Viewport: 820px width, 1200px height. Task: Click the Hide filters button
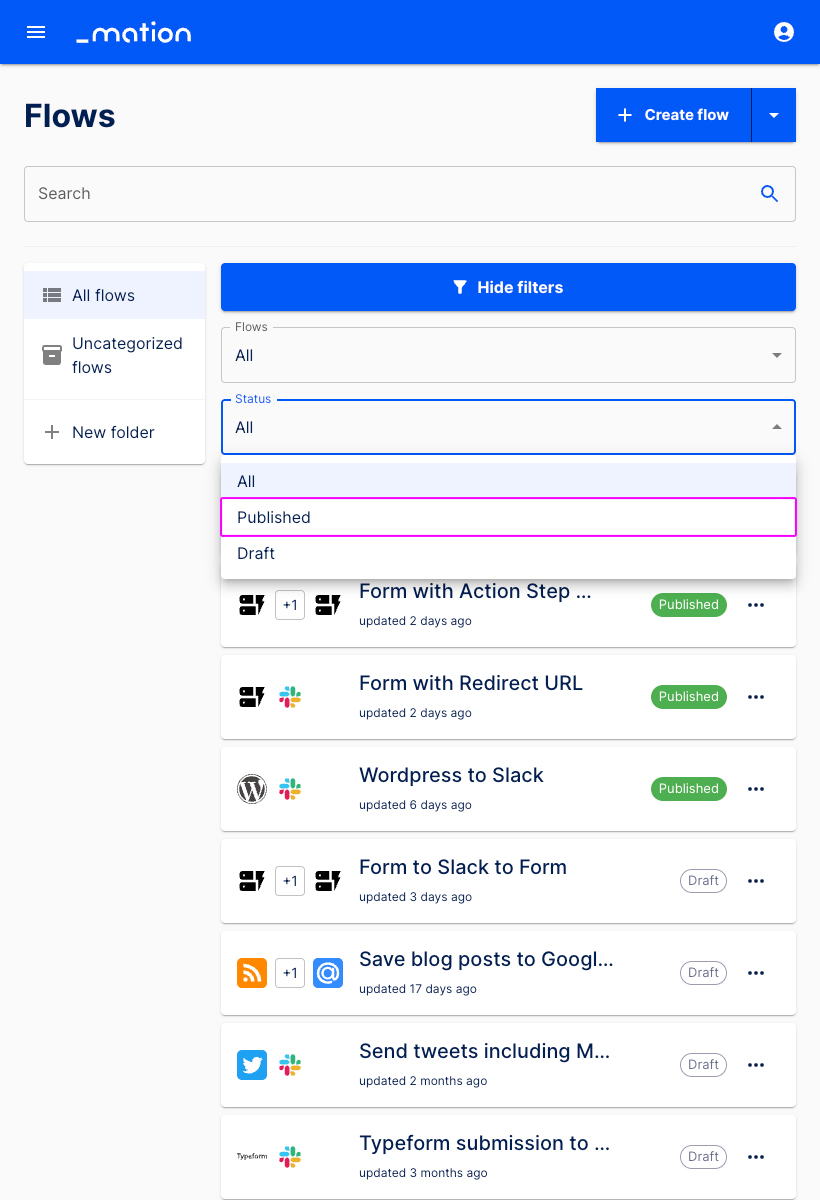click(508, 287)
